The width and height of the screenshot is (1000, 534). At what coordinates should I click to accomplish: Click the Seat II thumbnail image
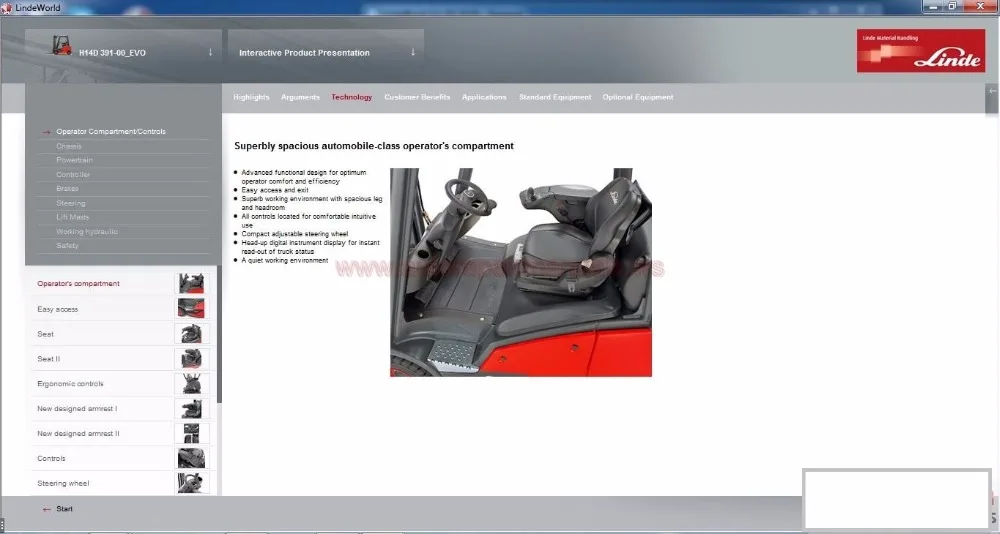(x=191, y=359)
